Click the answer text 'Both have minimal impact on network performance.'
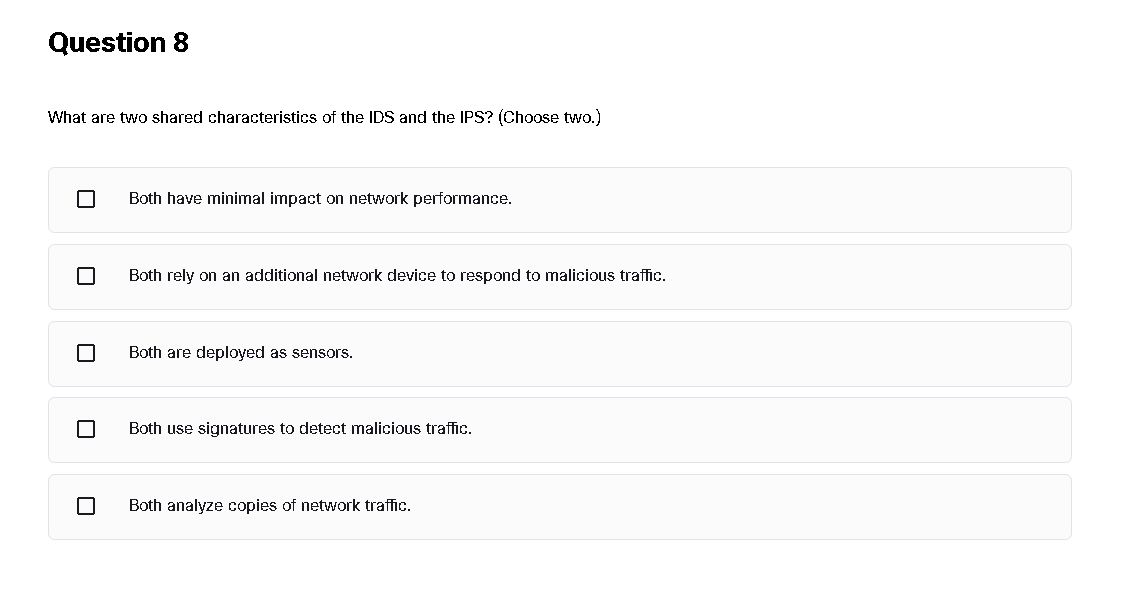 tap(320, 199)
